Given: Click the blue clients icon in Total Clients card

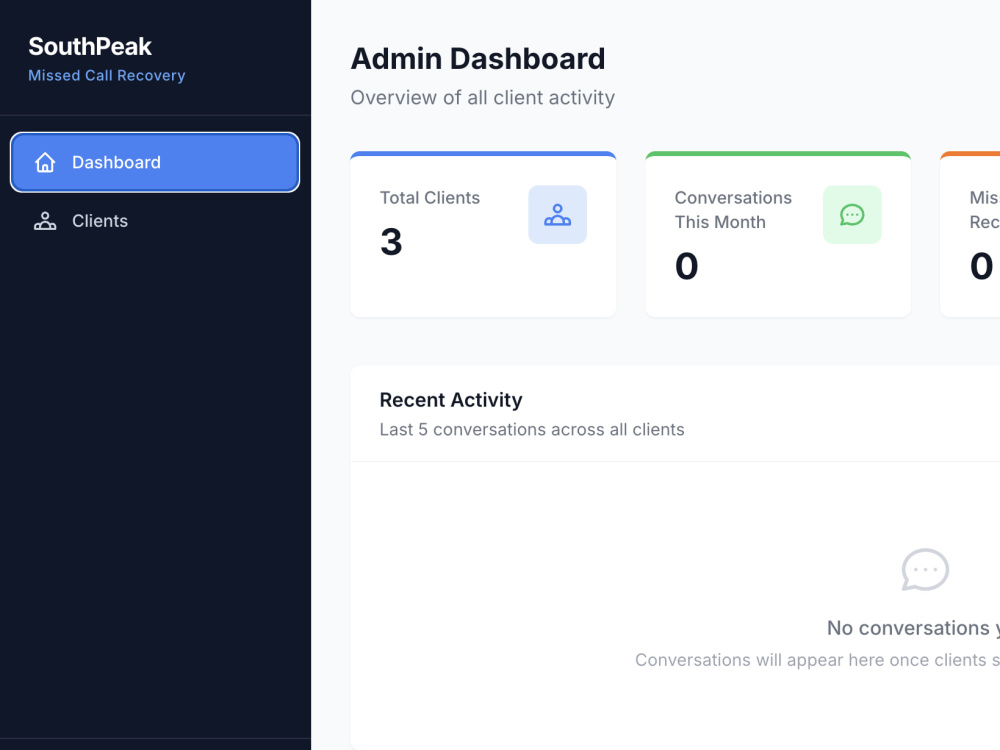Looking at the screenshot, I should point(557,214).
